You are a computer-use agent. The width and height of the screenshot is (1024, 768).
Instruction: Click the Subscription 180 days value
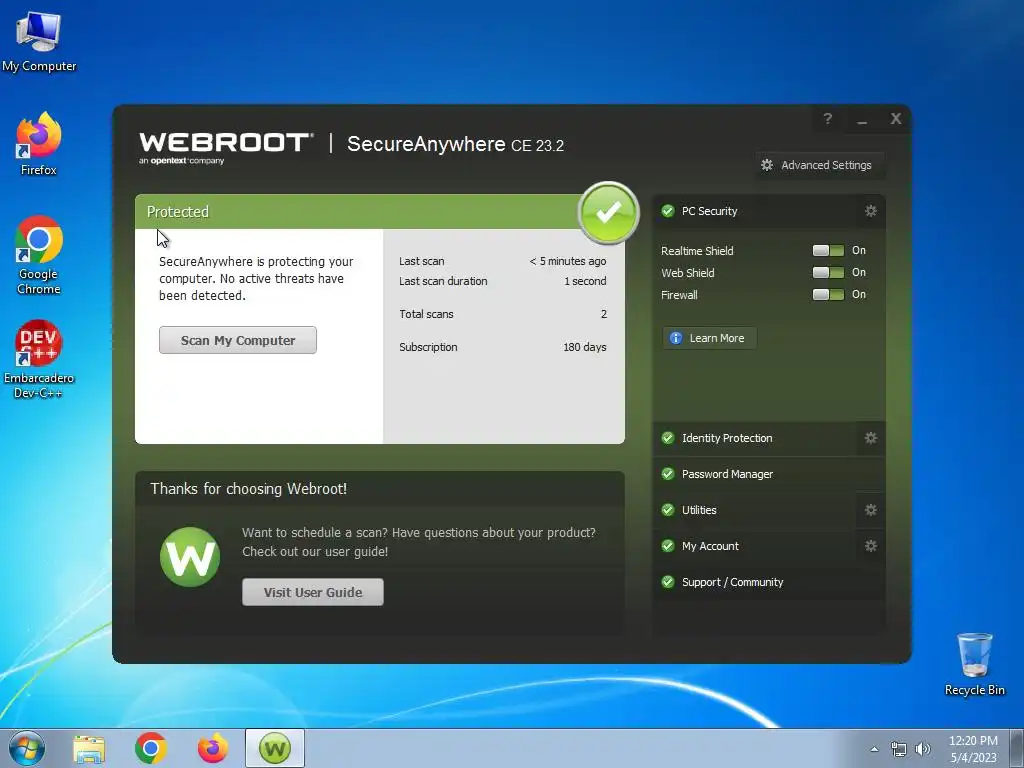coord(584,347)
